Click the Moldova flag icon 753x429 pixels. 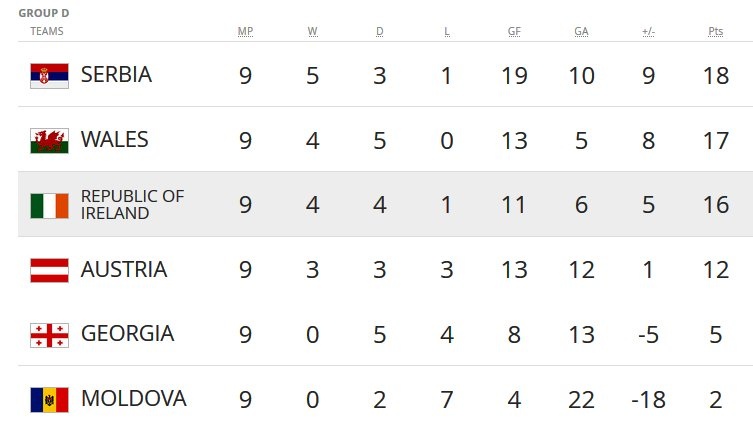click(49, 399)
